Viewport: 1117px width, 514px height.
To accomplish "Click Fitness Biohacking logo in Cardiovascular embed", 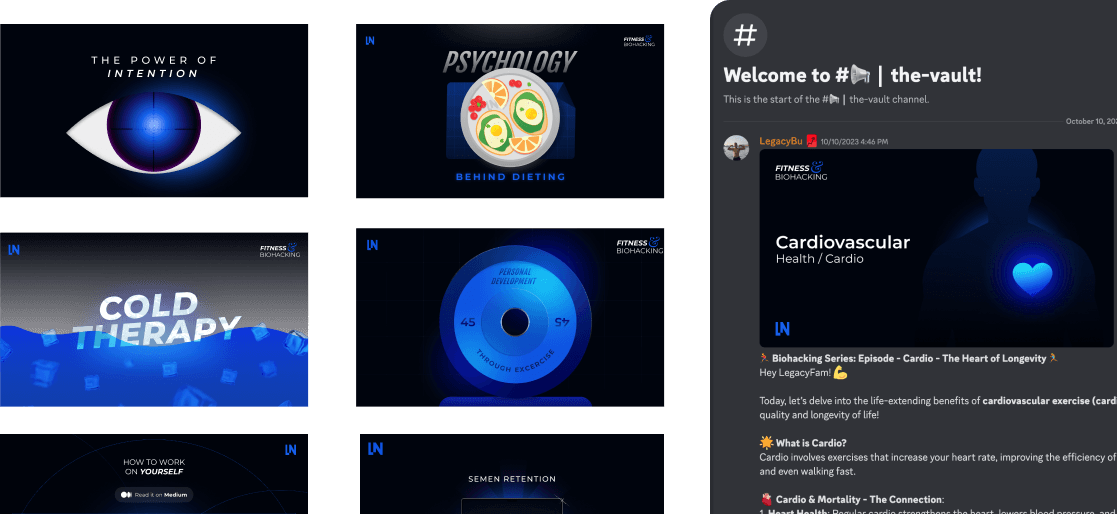I will pos(801,171).
